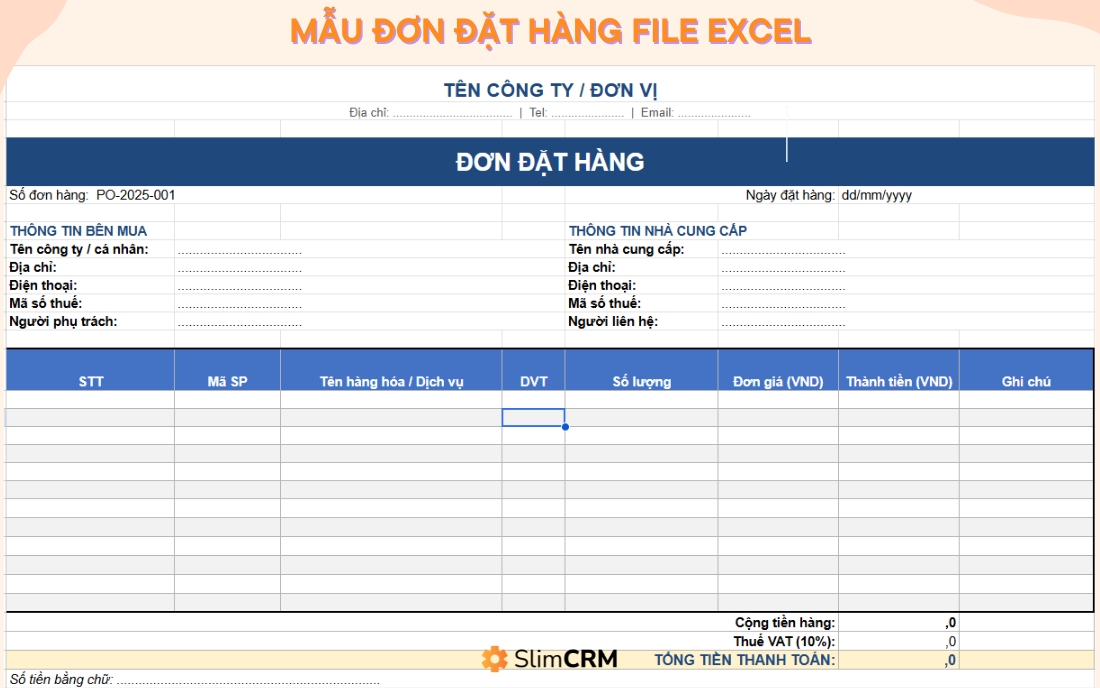Select the value cell beside 'Thuế VAT (10%):'
This screenshot has width=1100, height=688.
click(899, 642)
